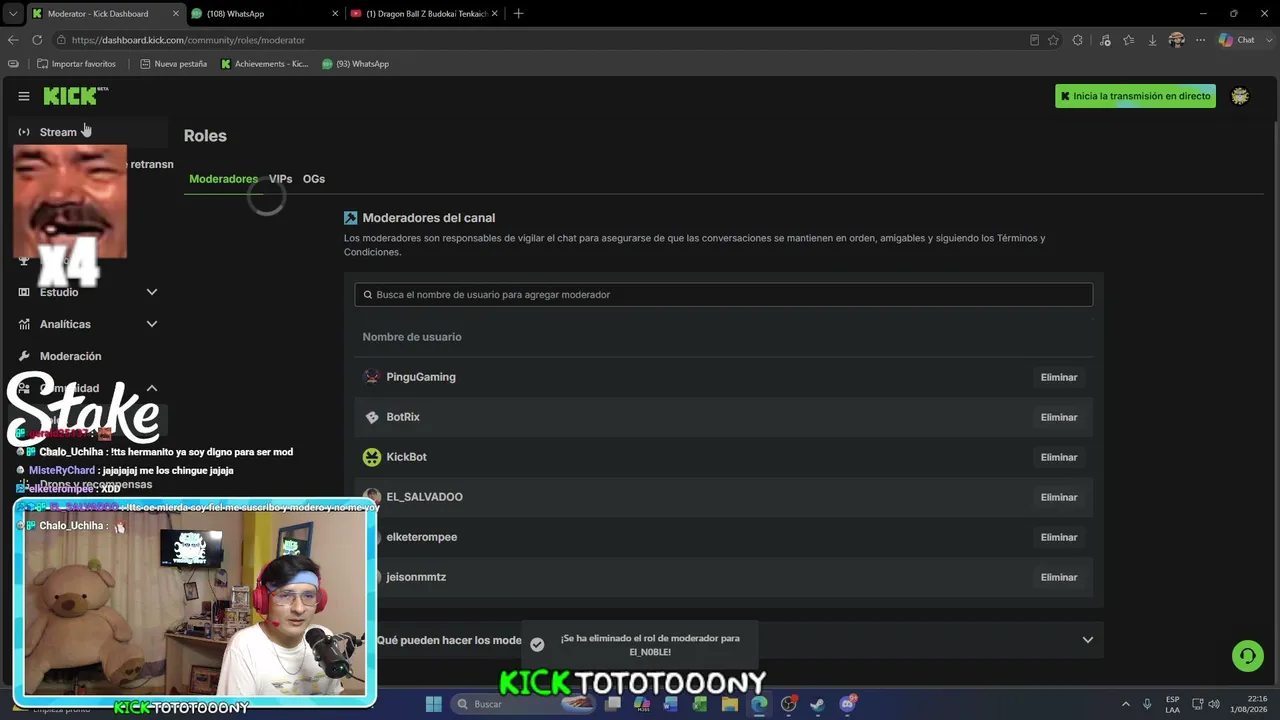Remove PinguGaming as moderator

pyautogui.click(x=1059, y=377)
